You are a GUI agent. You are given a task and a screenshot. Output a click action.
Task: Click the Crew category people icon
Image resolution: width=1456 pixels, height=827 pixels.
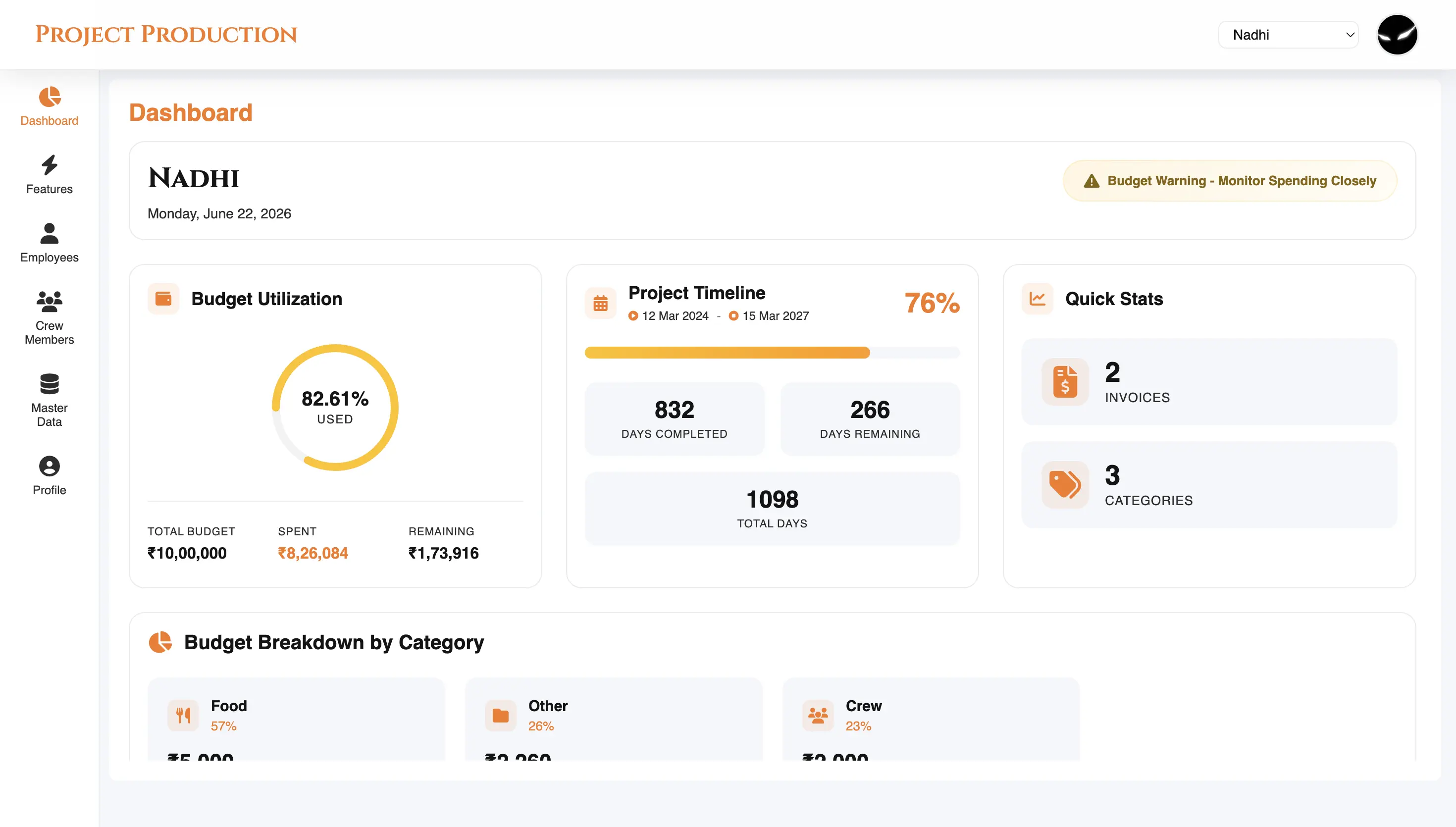tap(818, 716)
